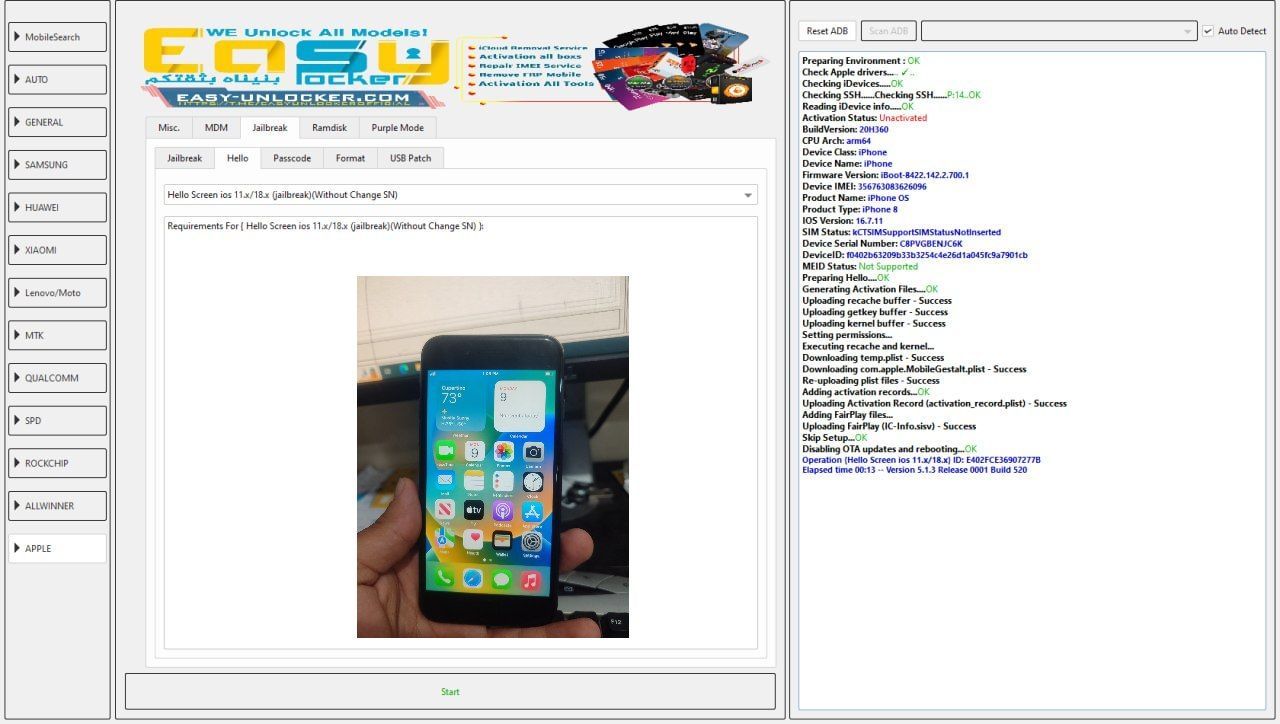Image resolution: width=1280 pixels, height=724 pixels.
Task: Click 'Uploading FairPlay (IC-Info.sisv) - Success' line
Action: [x=889, y=426]
